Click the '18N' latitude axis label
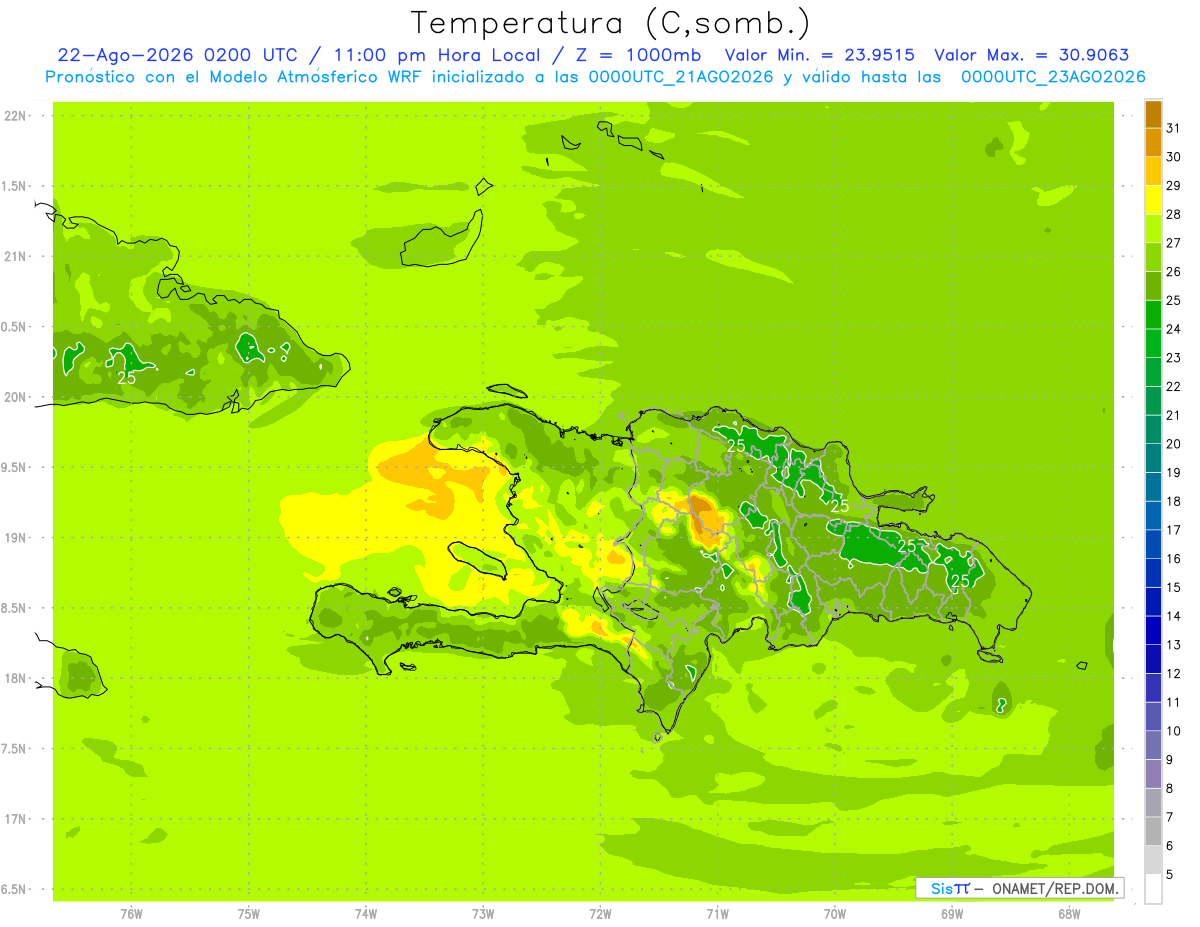The width and height of the screenshot is (1200, 927). [17, 679]
